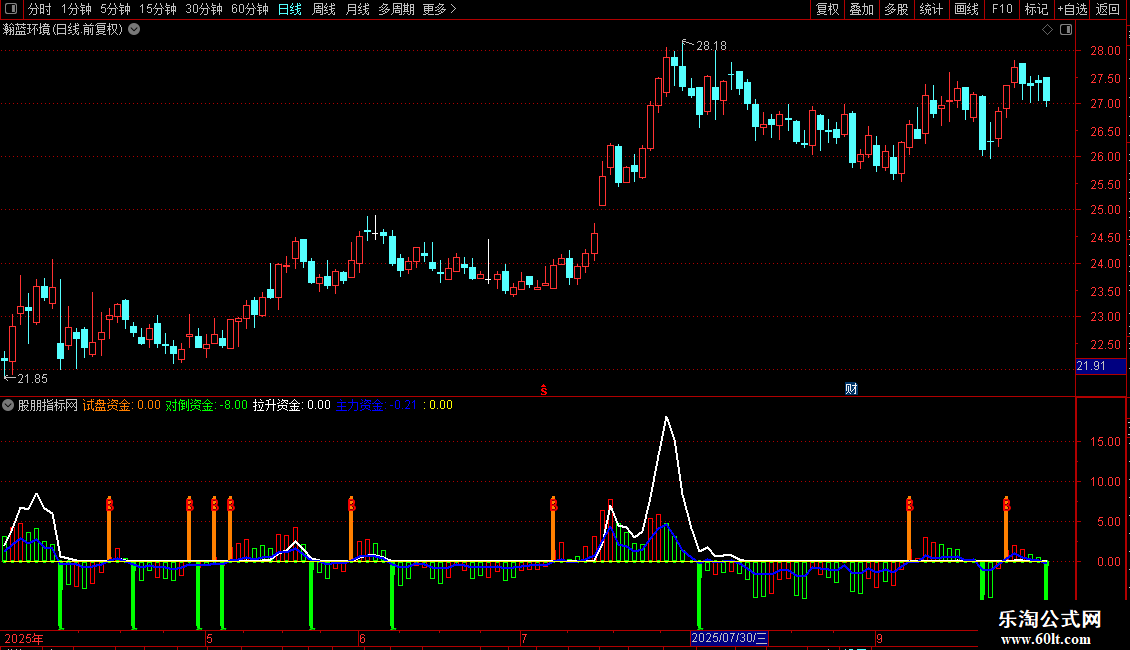1130x650 pixels.
Task: Click month 7 on time axis
Action: pos(524,638)
